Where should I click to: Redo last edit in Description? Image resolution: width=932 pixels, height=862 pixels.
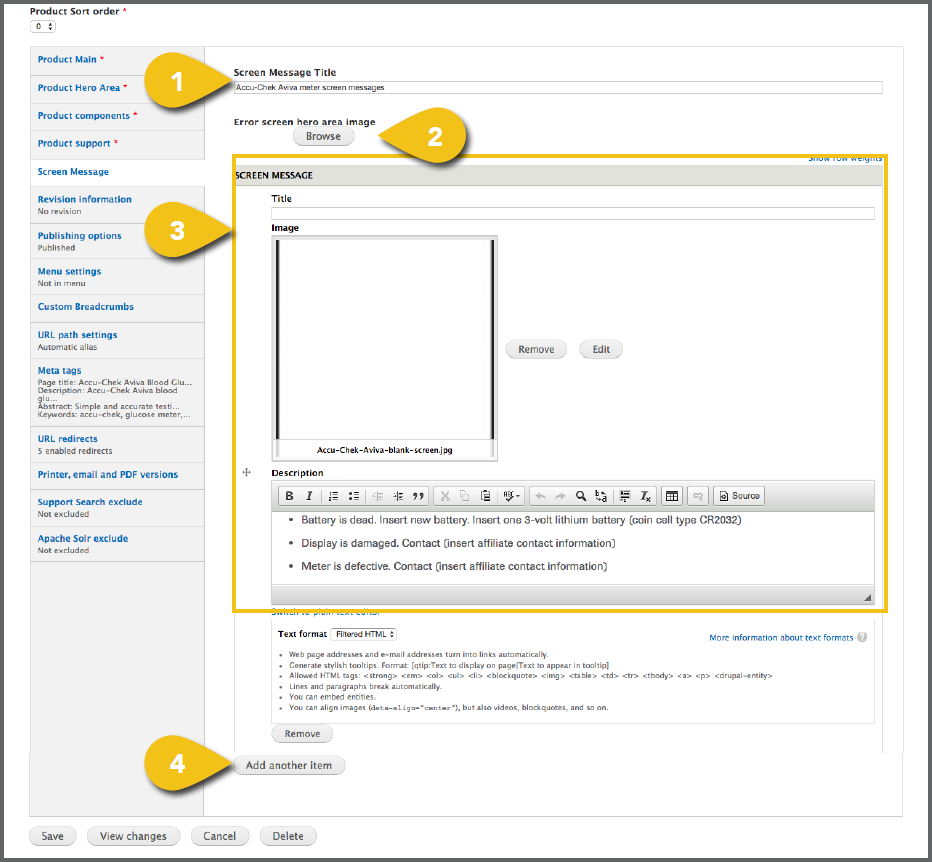point(561,496)
